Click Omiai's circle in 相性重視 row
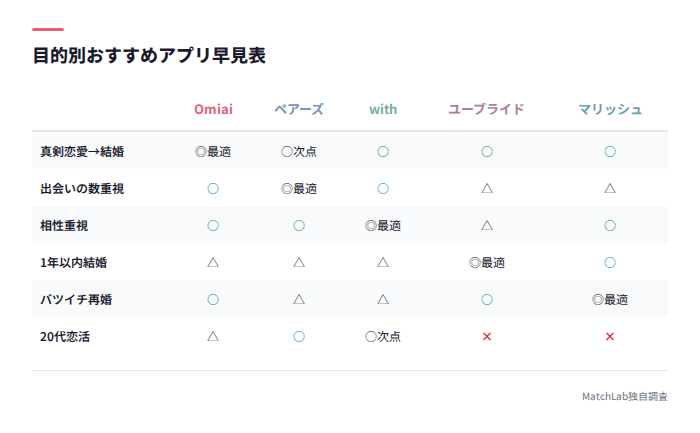The height and width of the screenshot is (433, 700). pos(213,226)
